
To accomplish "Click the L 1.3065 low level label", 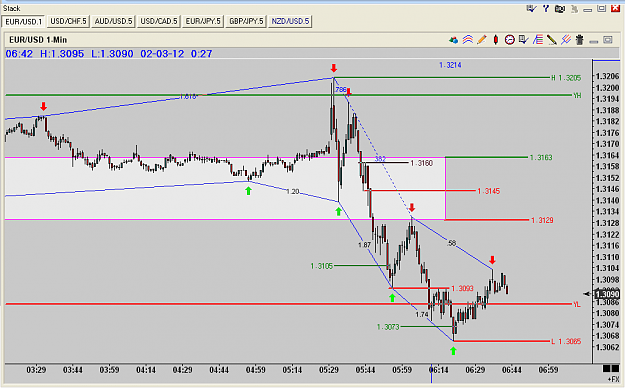I will tap(566, 341).
